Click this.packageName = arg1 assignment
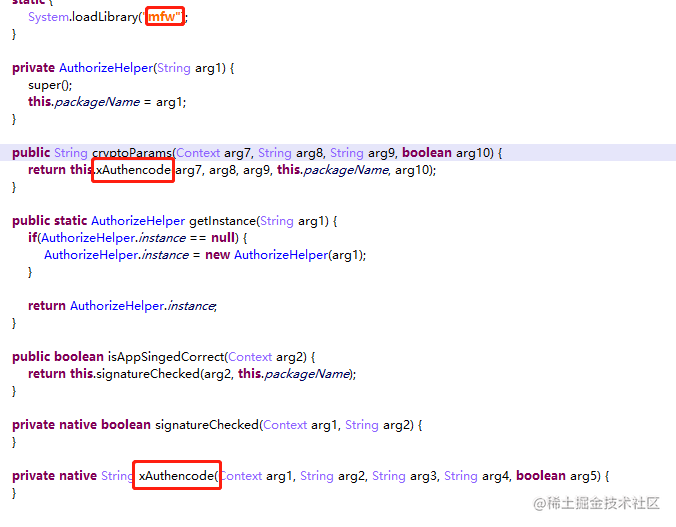 click(x=107, y=102)
